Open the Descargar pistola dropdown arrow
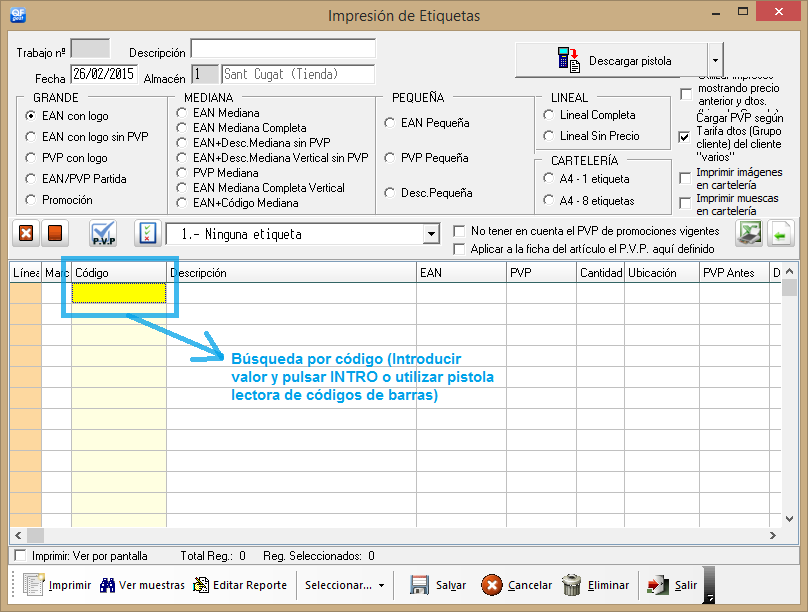Screen dimensions: 808x612 (x=715, y=61)
